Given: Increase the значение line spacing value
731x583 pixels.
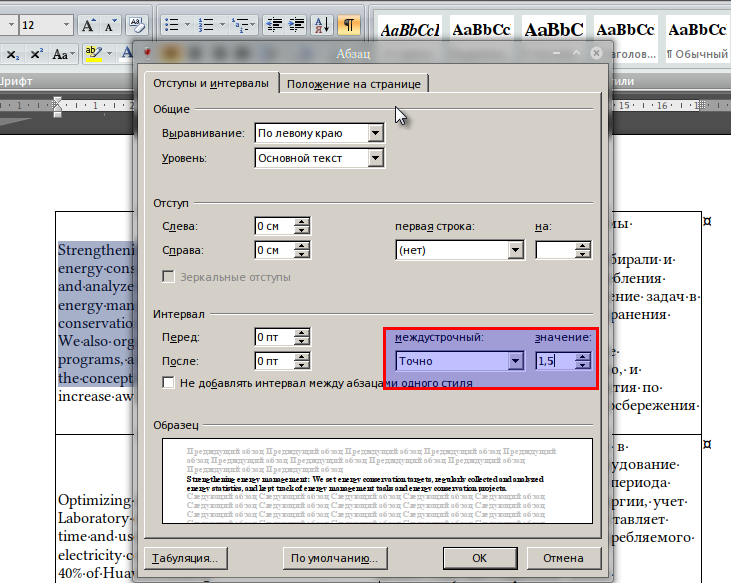Looking at the screenshot, I should (x=583, y=357).
